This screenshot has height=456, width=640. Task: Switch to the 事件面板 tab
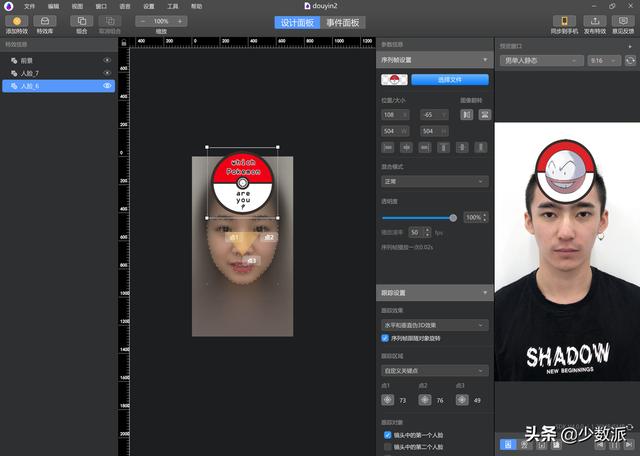click(x=344, y=22)
